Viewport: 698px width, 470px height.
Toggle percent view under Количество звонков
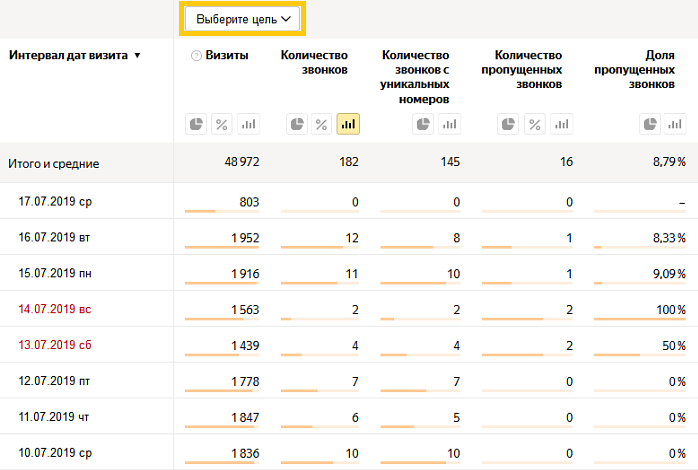pos(321,124)
